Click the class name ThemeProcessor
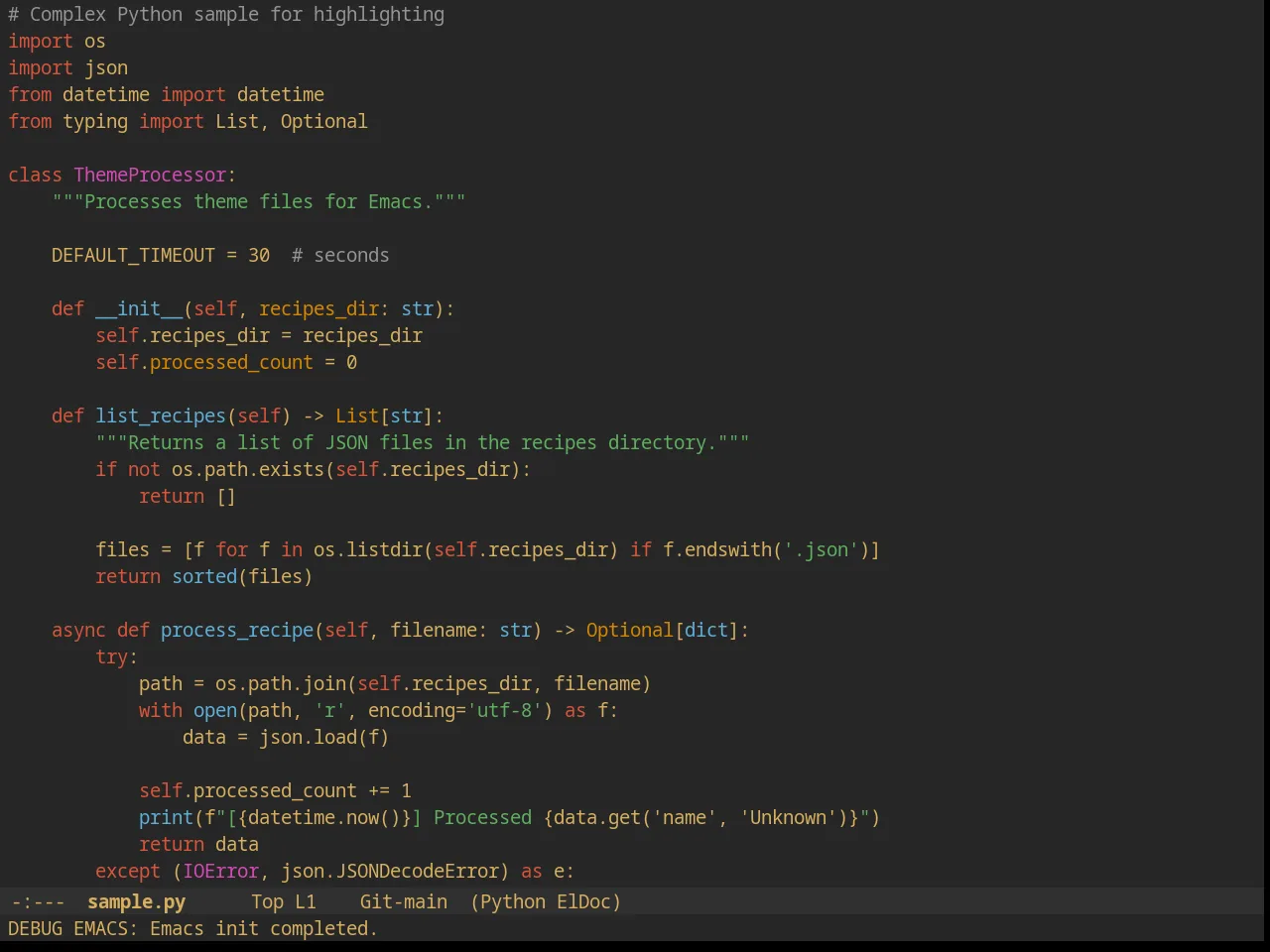This screenshot has height=952, width=1270. pos(150,176)
